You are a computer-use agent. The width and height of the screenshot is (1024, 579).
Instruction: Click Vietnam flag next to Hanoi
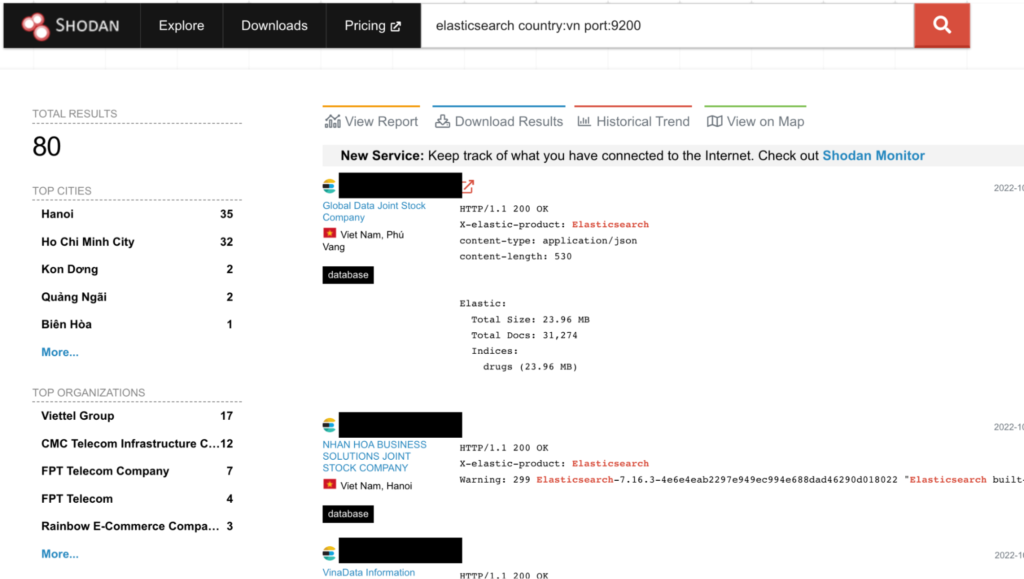click(x=330, y=484)
